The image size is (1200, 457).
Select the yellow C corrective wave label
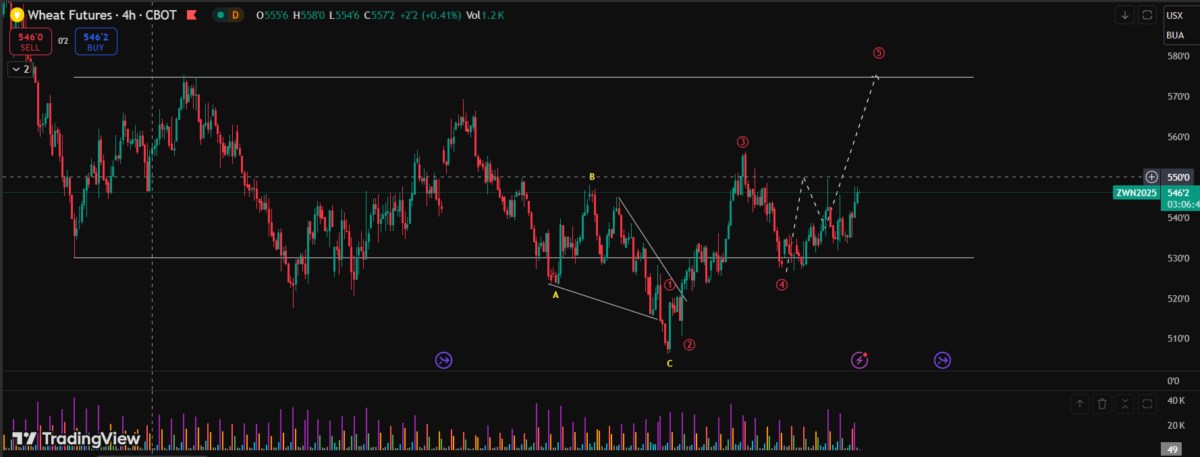pos(670,363)
